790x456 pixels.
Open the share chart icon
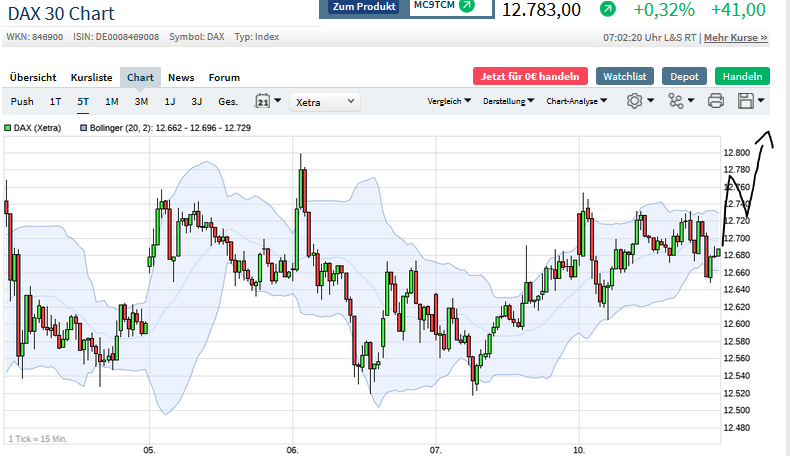[676, 101]
